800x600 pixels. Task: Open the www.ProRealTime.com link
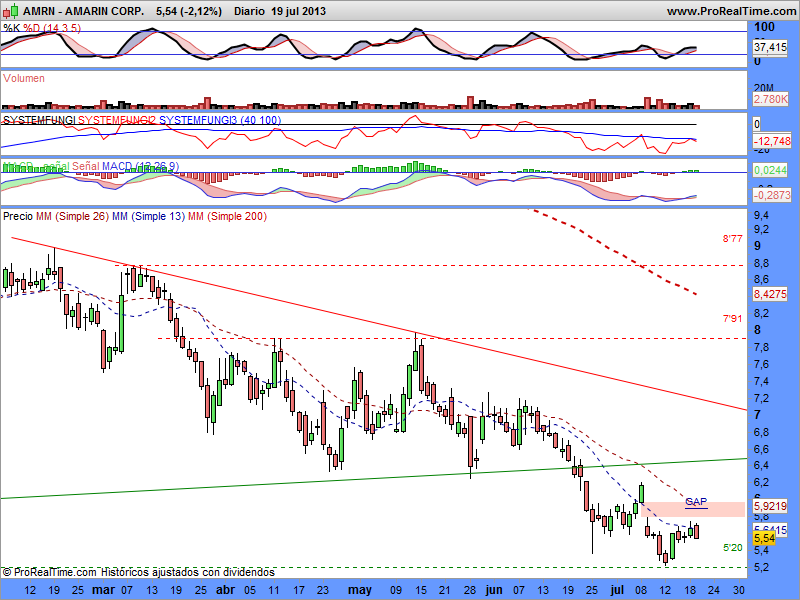click(731, 11)
